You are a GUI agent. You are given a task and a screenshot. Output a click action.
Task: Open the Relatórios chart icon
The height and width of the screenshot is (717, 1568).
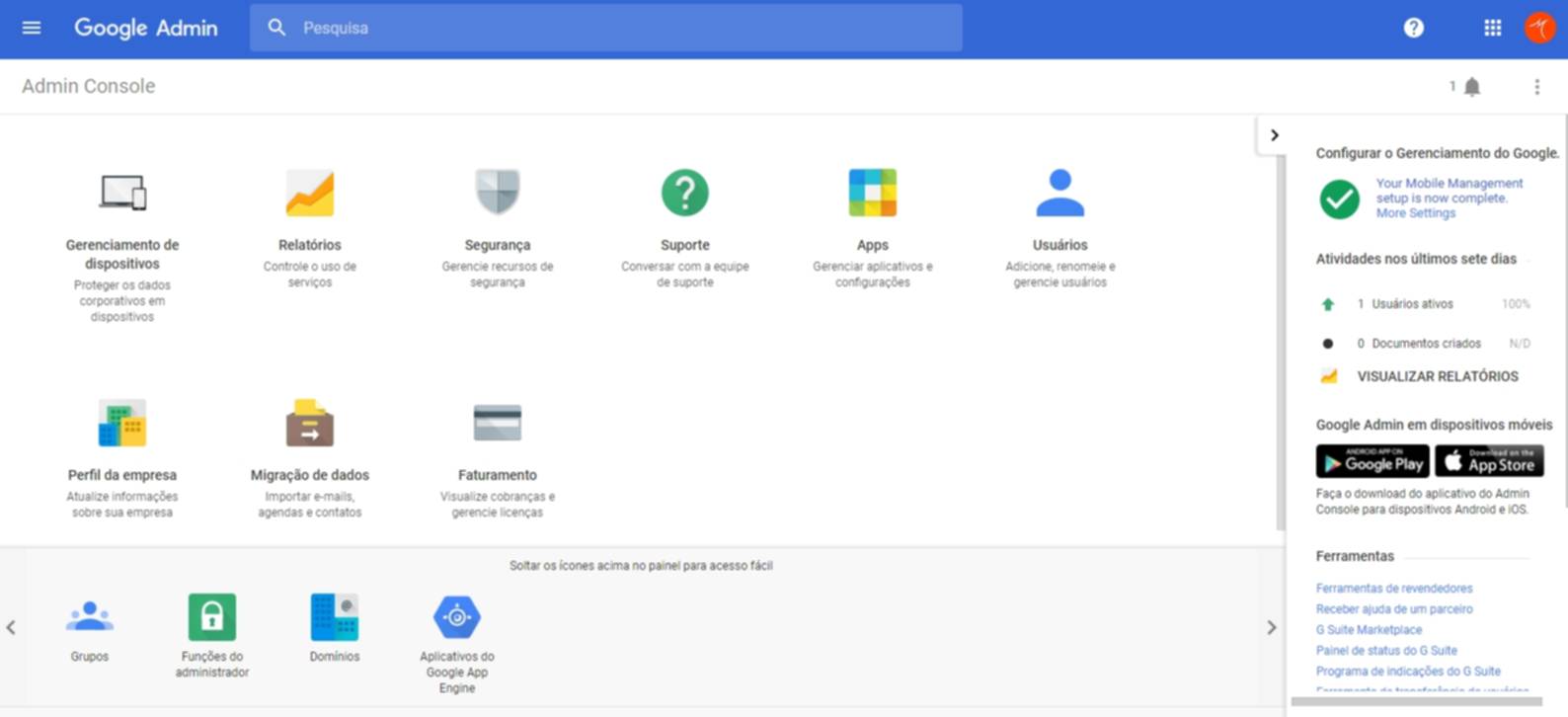[310, 192]
